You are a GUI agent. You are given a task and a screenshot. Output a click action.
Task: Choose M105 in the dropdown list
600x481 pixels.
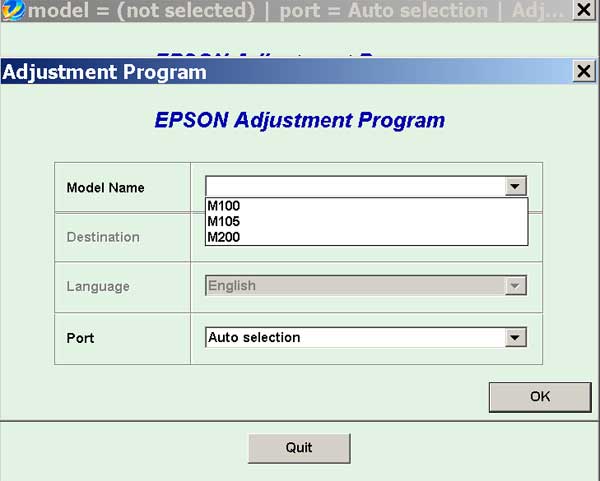pos(366,222)
